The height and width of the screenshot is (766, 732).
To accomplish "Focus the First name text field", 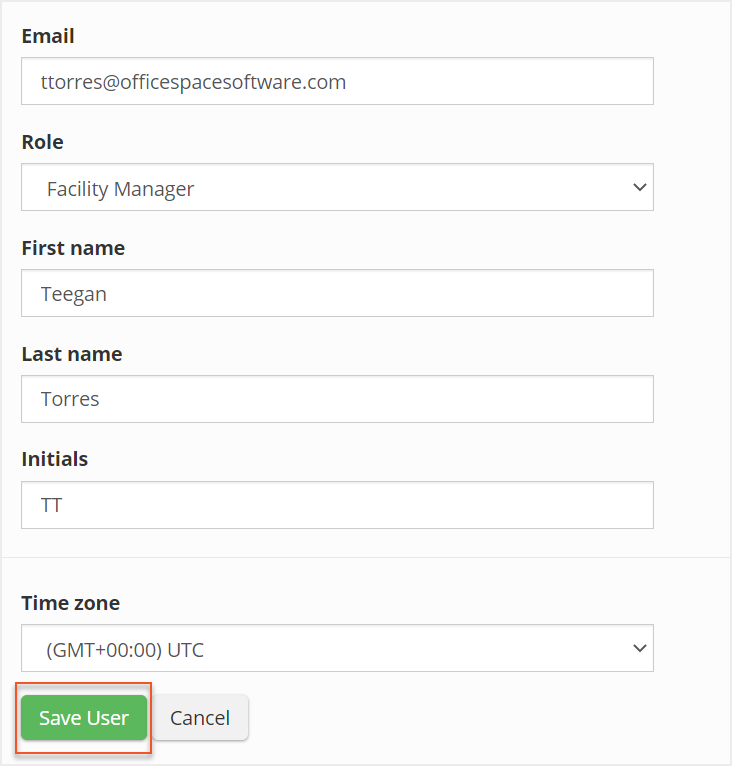I will [x=336, y=294].
